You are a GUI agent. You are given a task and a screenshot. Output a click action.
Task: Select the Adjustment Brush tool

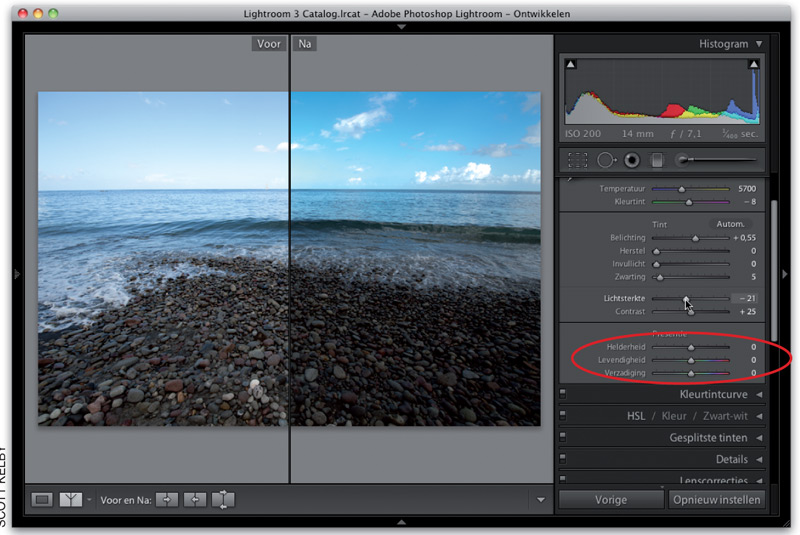[714, 160]
